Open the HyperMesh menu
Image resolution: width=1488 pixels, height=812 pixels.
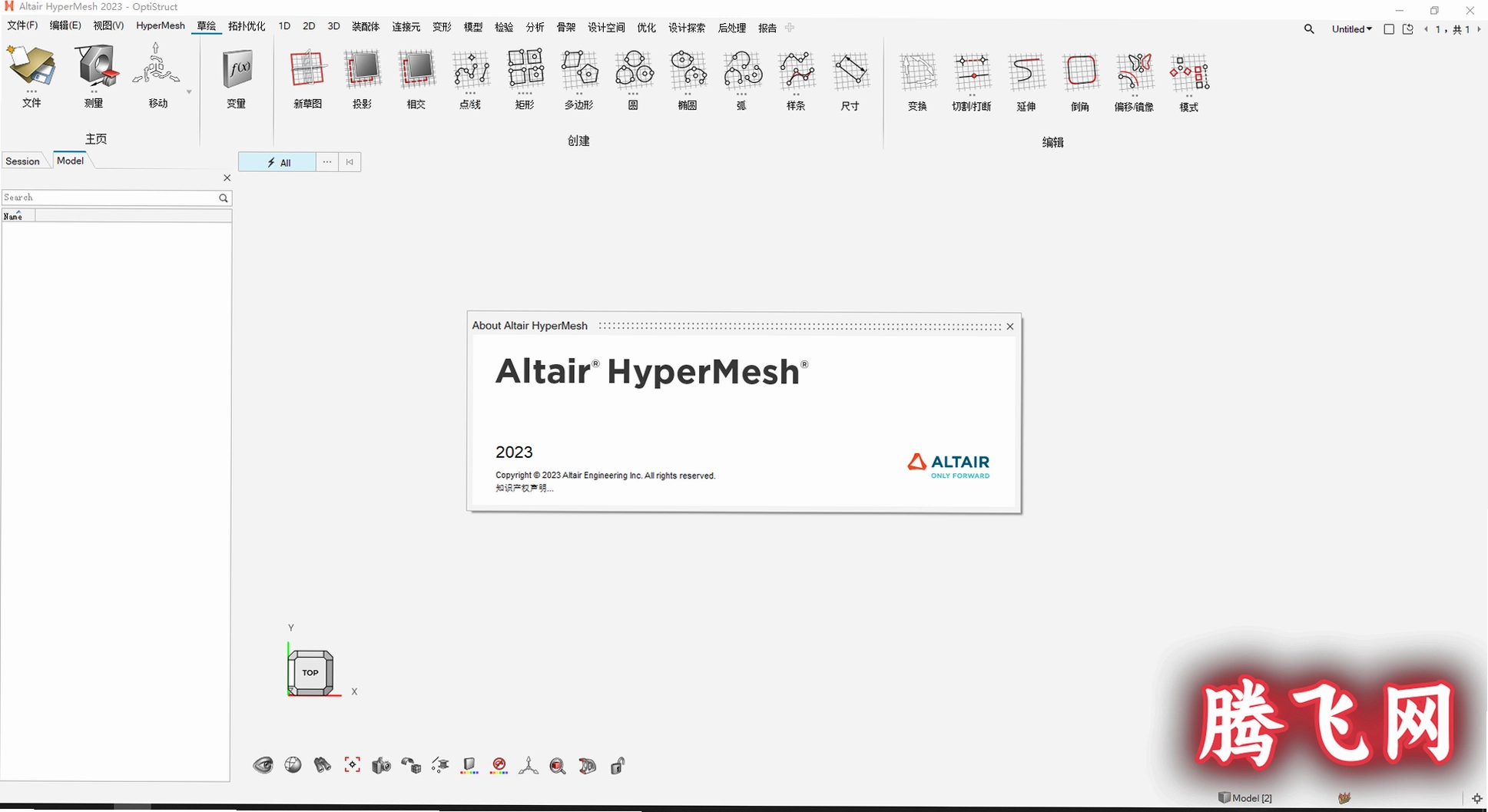tap(161, 25)
